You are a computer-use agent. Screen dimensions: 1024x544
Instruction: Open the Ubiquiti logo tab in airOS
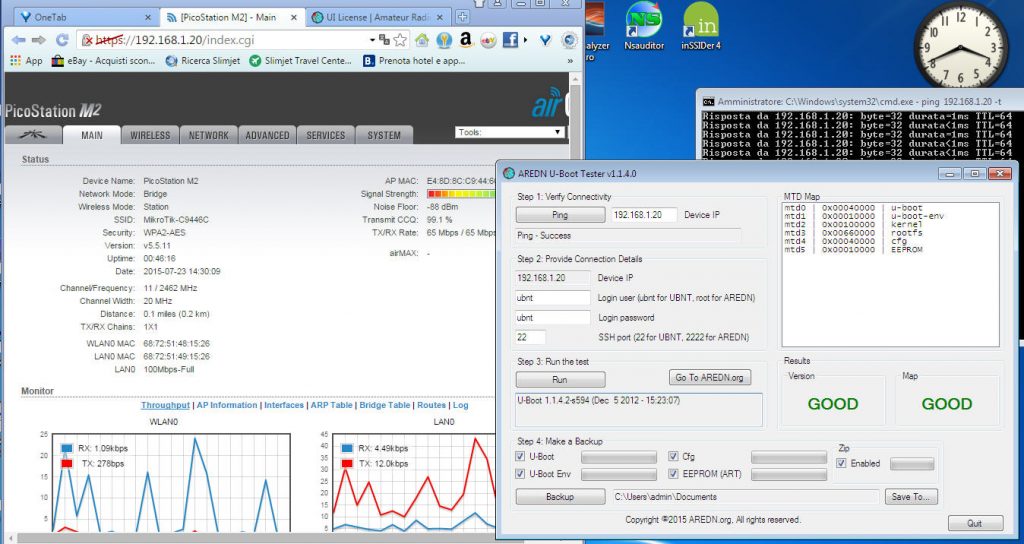tap(33, 135)
